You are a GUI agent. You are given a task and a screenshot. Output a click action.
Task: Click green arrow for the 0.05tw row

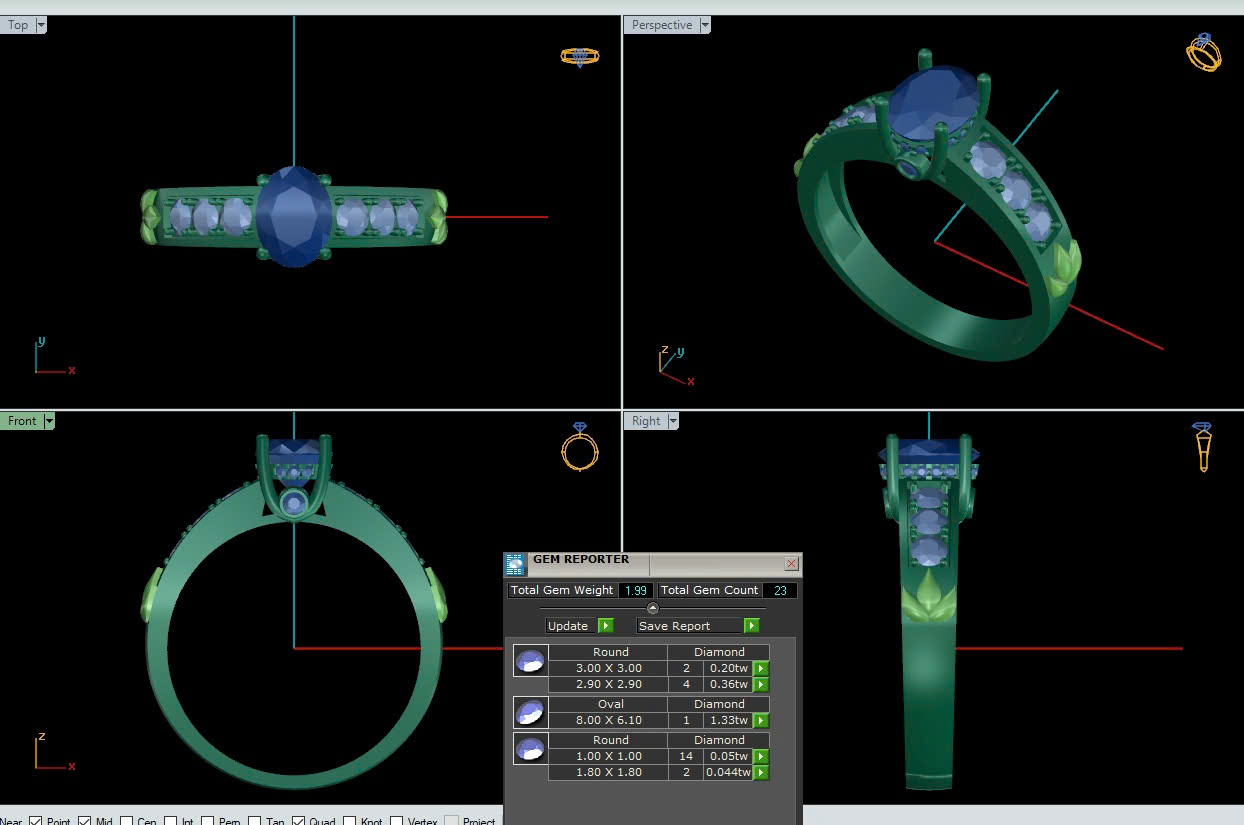760,756
